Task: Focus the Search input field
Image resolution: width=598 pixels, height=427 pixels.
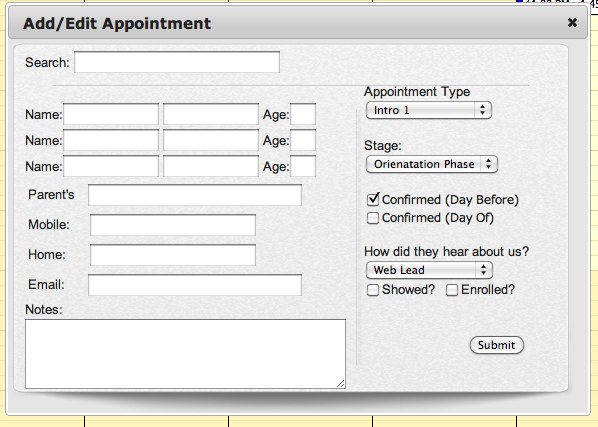Action: click(177, 62)
